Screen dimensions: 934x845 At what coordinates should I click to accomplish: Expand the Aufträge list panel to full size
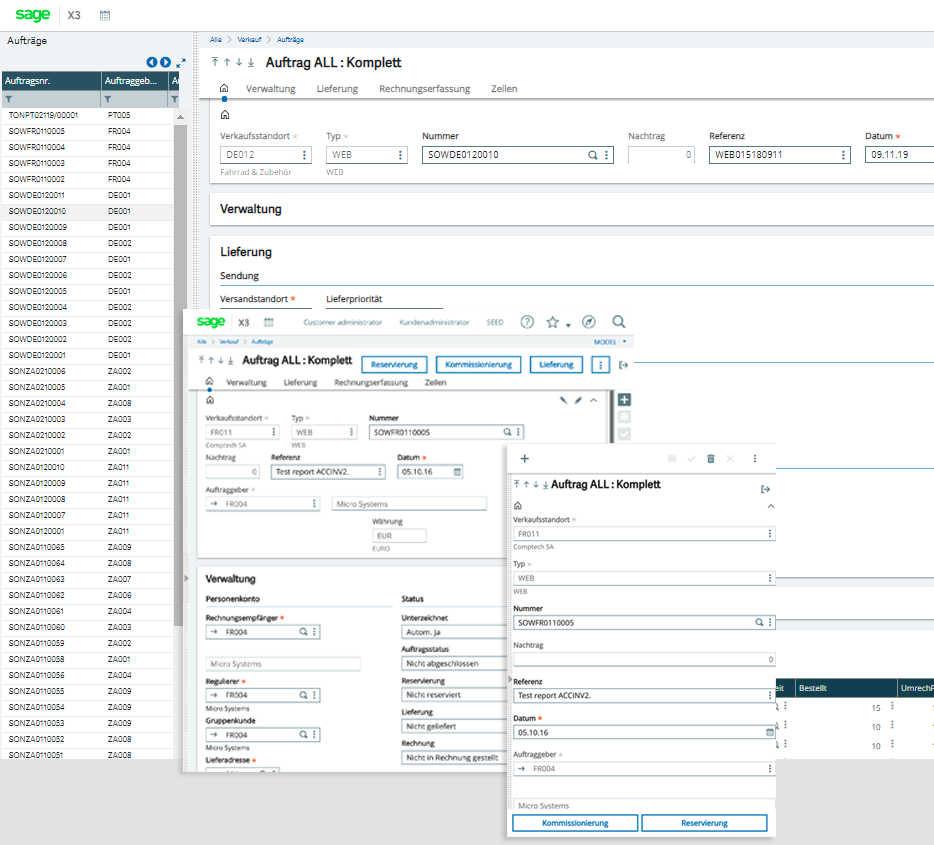(x=181, y=62)
